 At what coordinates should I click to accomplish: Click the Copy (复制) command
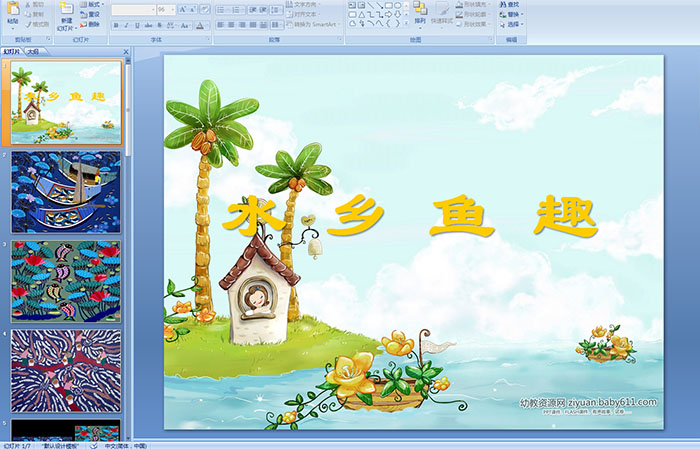[x=34, y=14]
